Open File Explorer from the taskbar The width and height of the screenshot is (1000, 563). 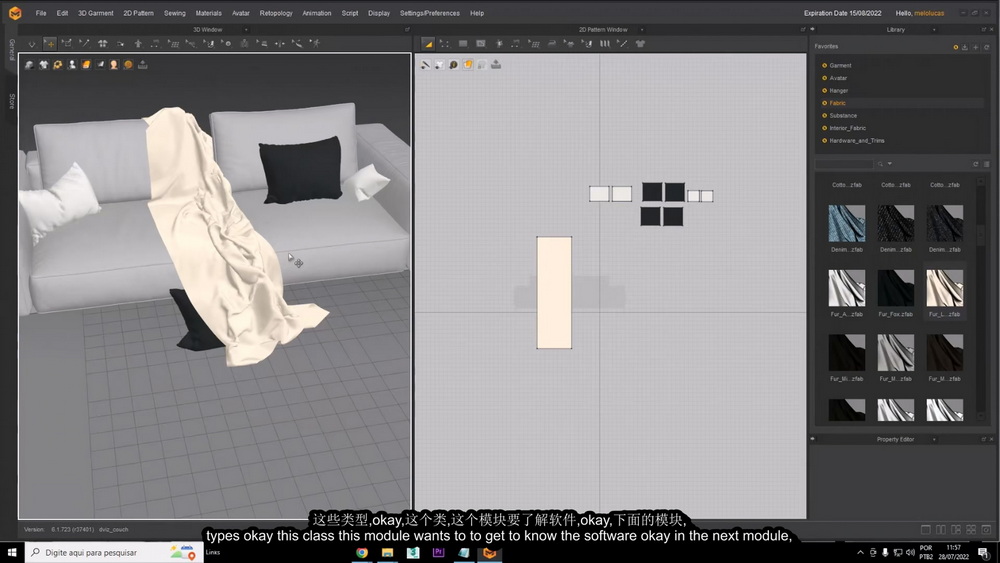coord(387,552)
